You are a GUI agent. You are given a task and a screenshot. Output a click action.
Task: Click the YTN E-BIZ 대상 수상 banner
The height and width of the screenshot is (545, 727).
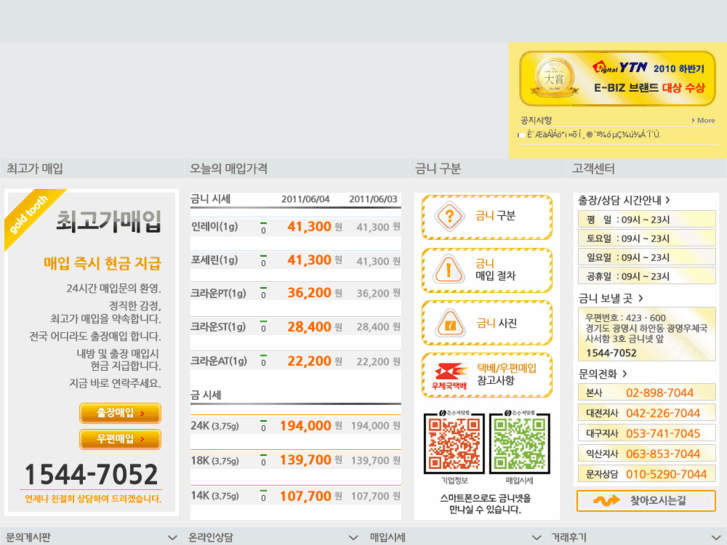[x=618, y=78]
